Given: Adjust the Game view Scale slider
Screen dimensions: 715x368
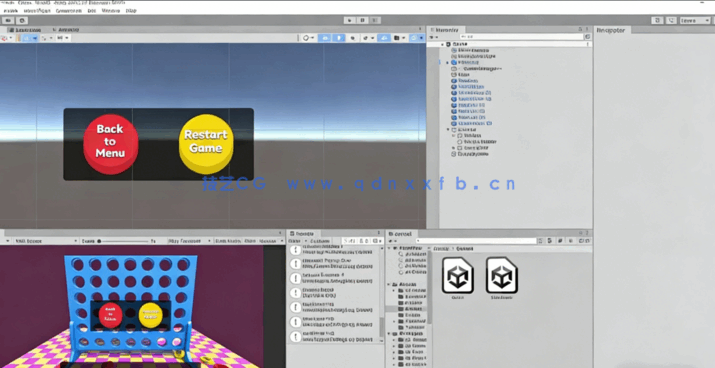Looking at the screenshot, I should click(x=123, y=241).
